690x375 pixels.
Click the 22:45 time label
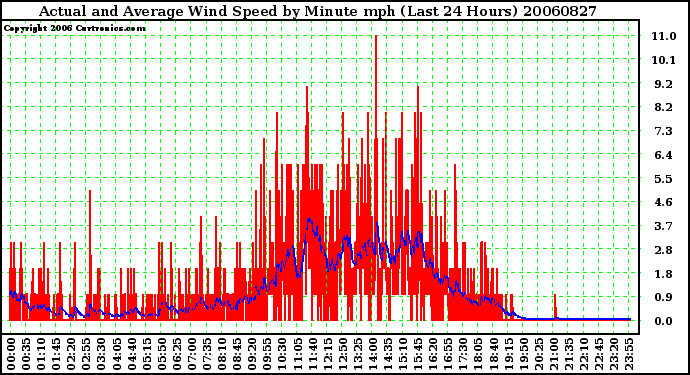click(599, 354)
